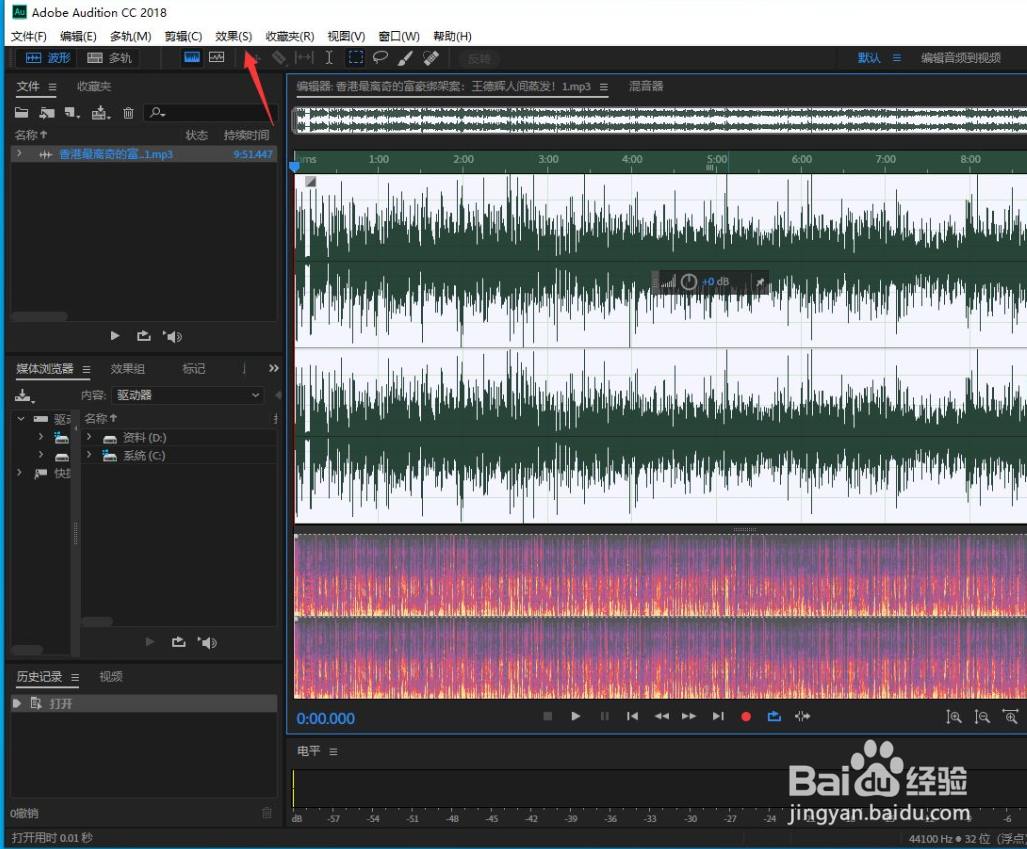1027x849 pixels.
Task: Select the Time Selection I-beam tool
Action: tap(329, 58)
